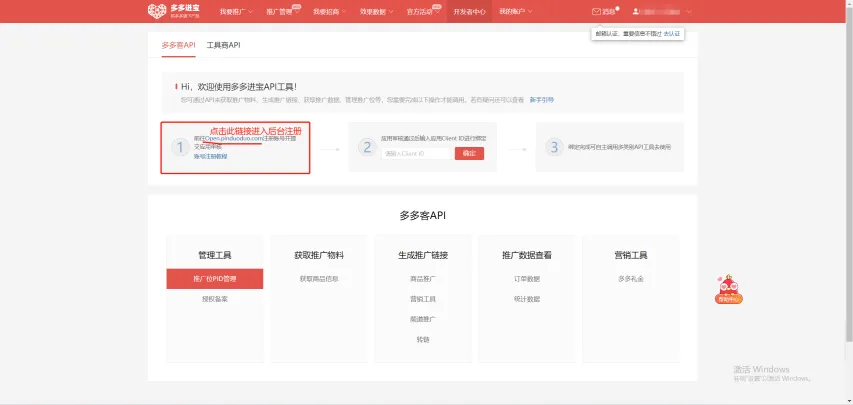Expand the 推广管理 menu
Image resolution: width=853 pixels, height=405 pixels.
(283, 11)
